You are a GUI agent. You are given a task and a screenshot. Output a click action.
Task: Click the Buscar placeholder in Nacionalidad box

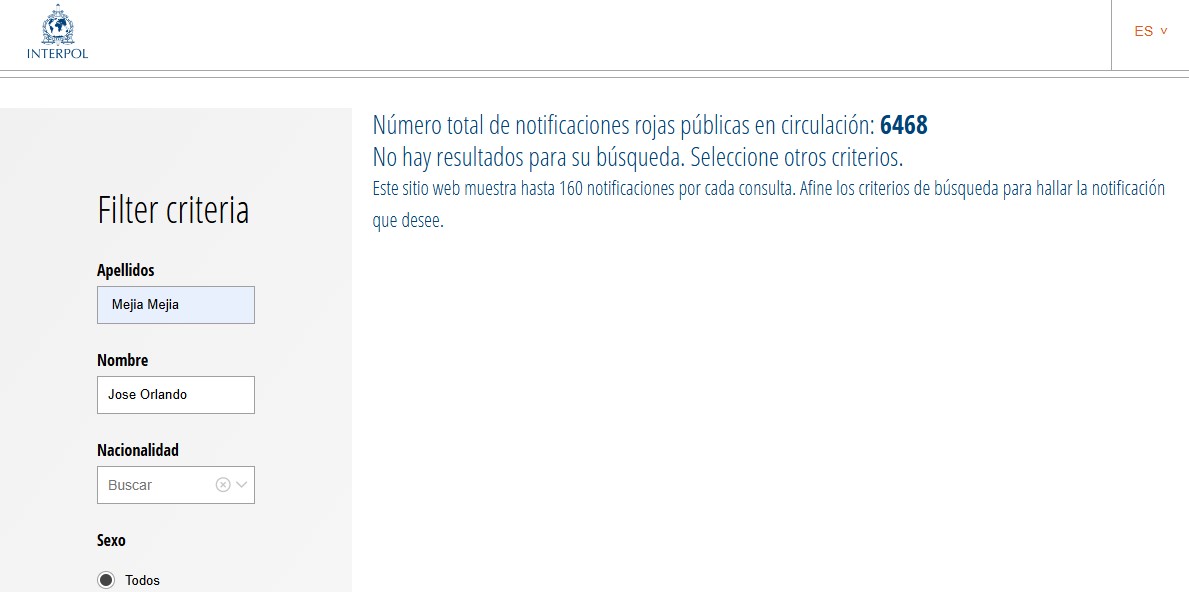pyautogui.click(x=130, y=485)
